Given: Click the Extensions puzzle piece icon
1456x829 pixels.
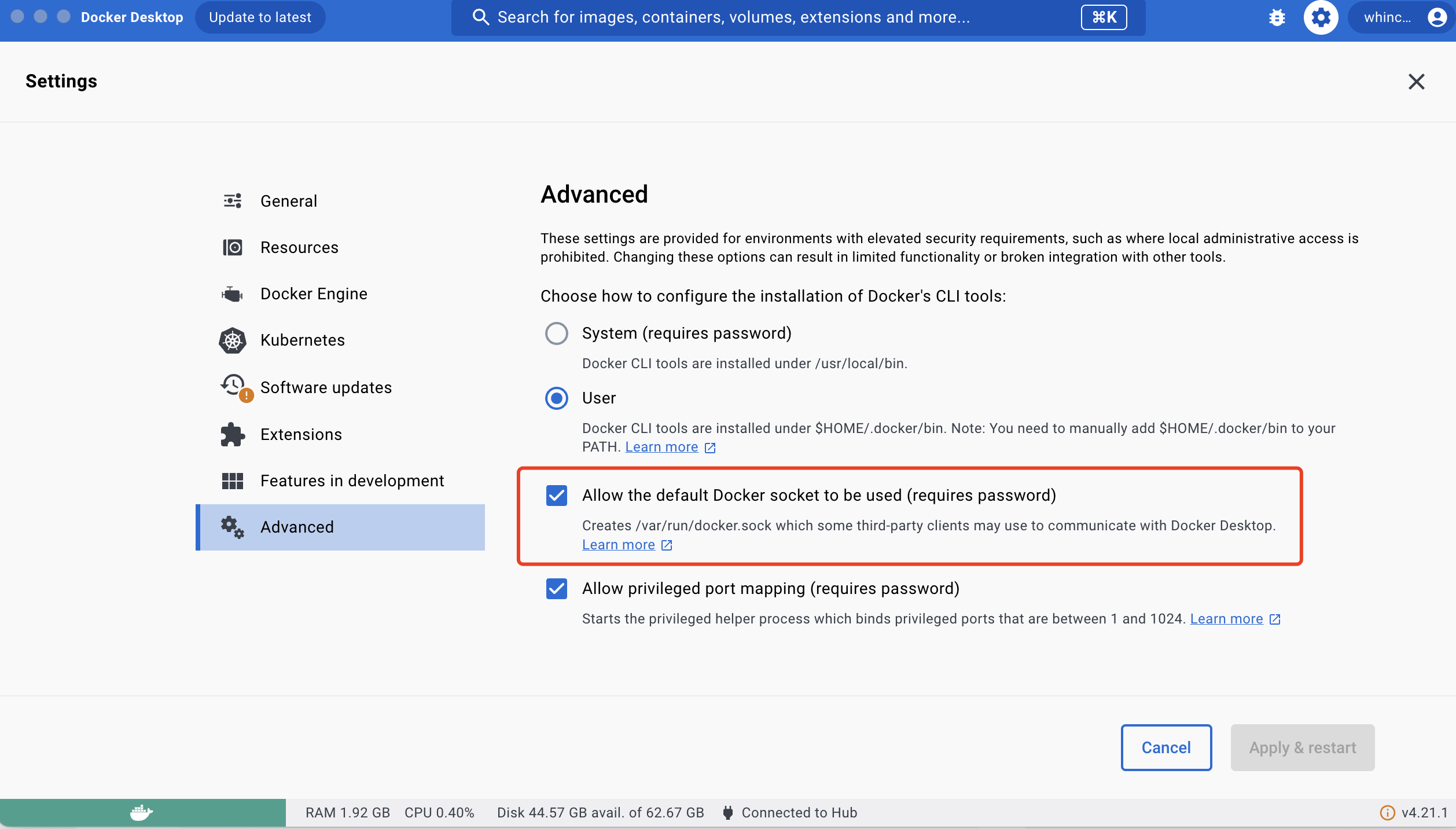Looking at the screenshot, I should coord(233,435).
